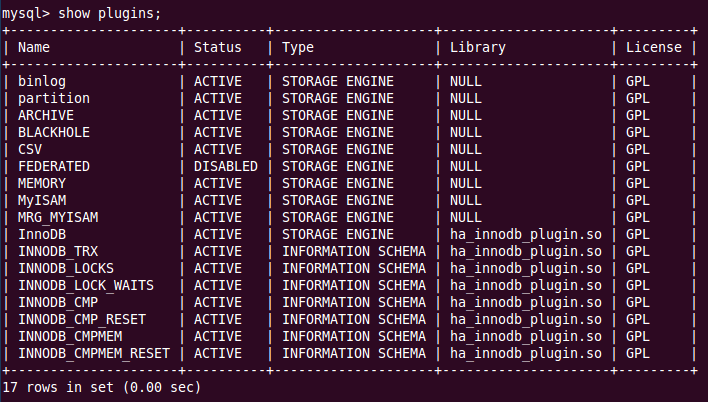This screenshot has width=708, height=402.
Task: Click the 'License' column header
Action: (653, 47)
